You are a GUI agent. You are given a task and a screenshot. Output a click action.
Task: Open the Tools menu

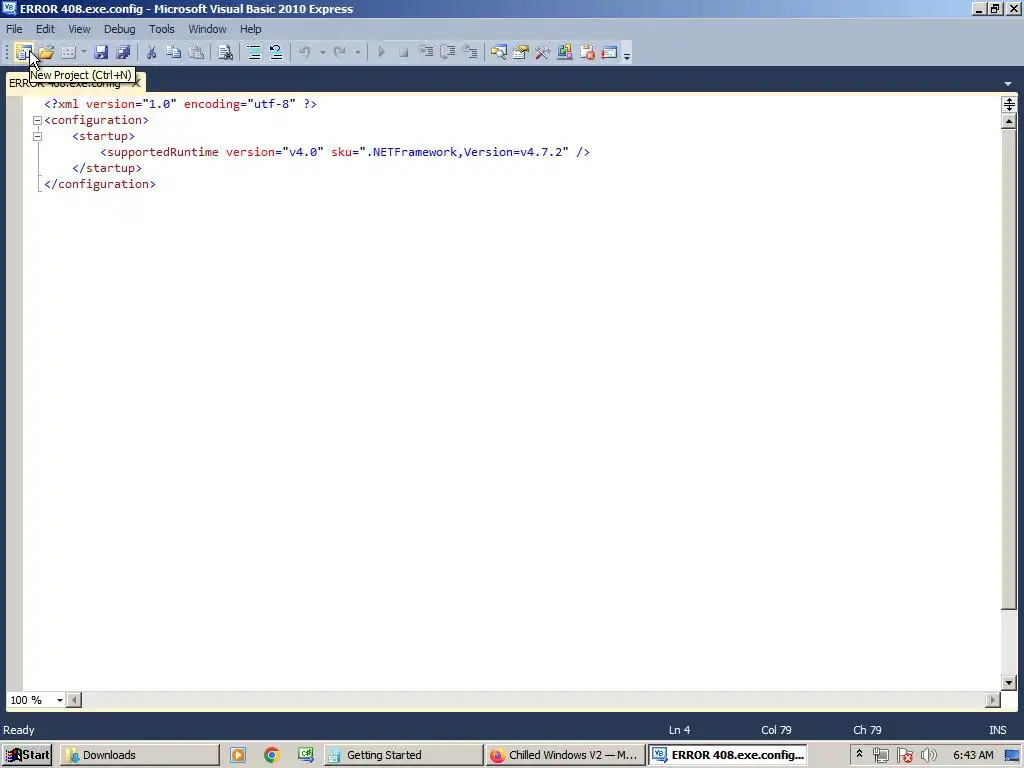[162, 29]
